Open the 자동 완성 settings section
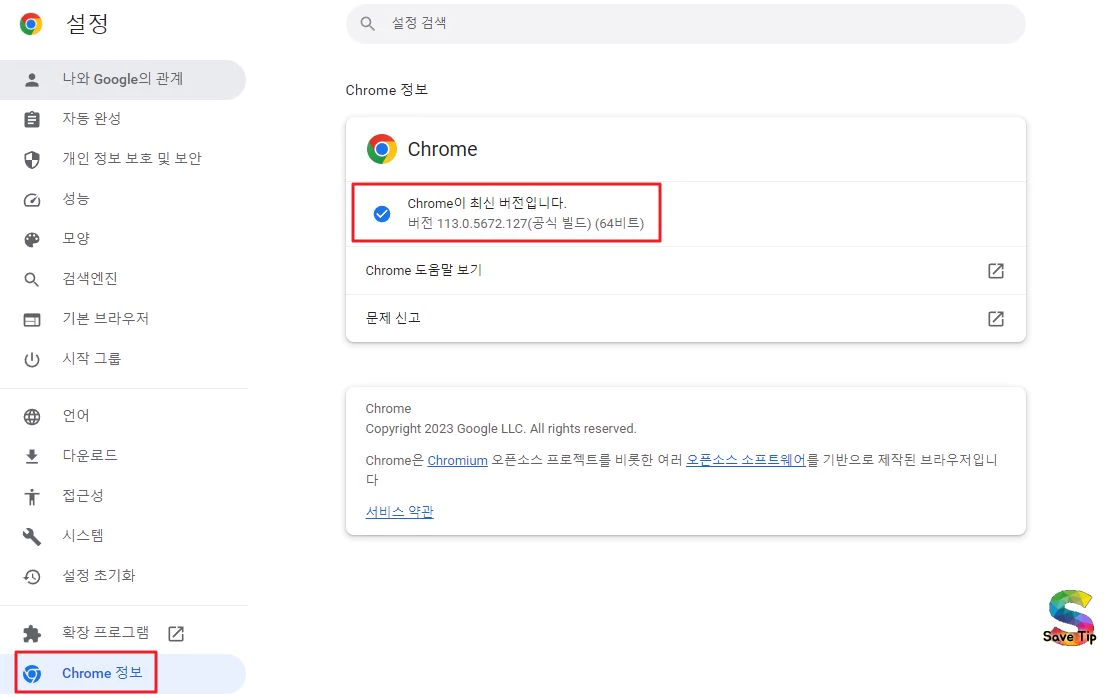Screen dimensions: 1110x697 click(x=123, y=119)
